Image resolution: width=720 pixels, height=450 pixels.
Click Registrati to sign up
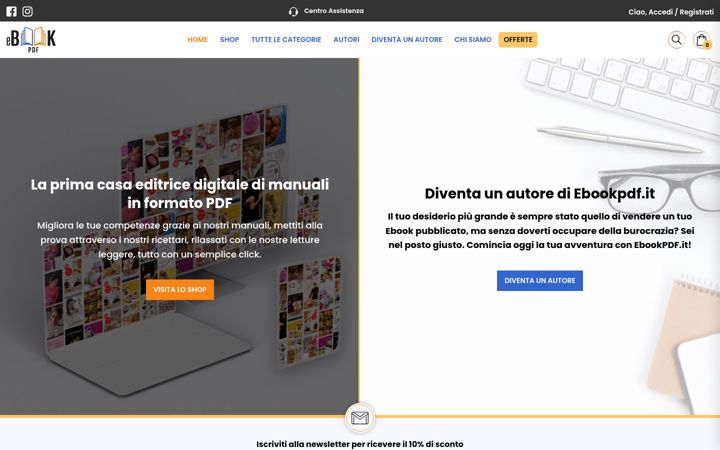coord(697,12)
